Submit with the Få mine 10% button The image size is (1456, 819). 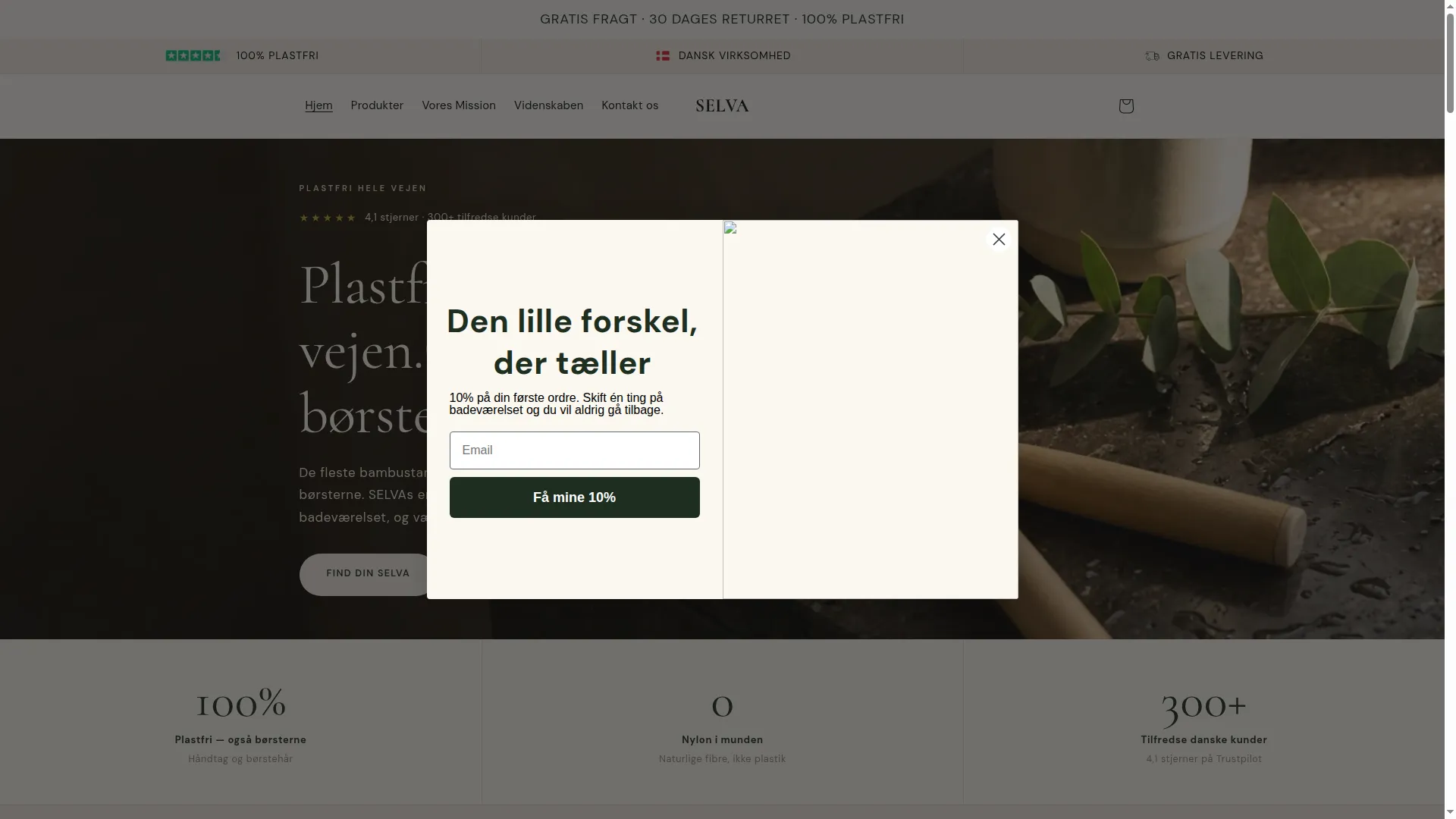[x=574, y=497]
